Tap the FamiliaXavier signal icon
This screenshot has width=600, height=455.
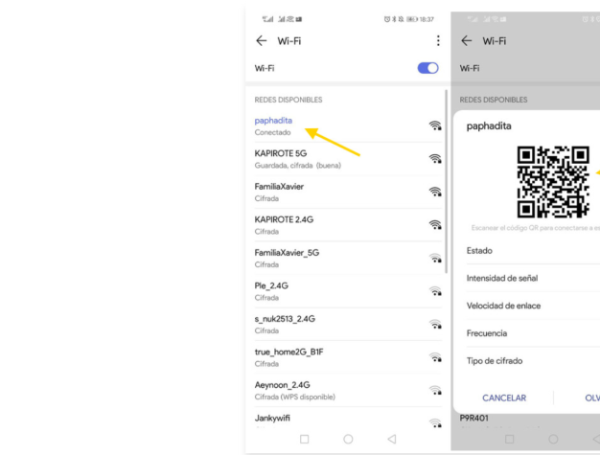pyautogui.click(x=435, y=191)
